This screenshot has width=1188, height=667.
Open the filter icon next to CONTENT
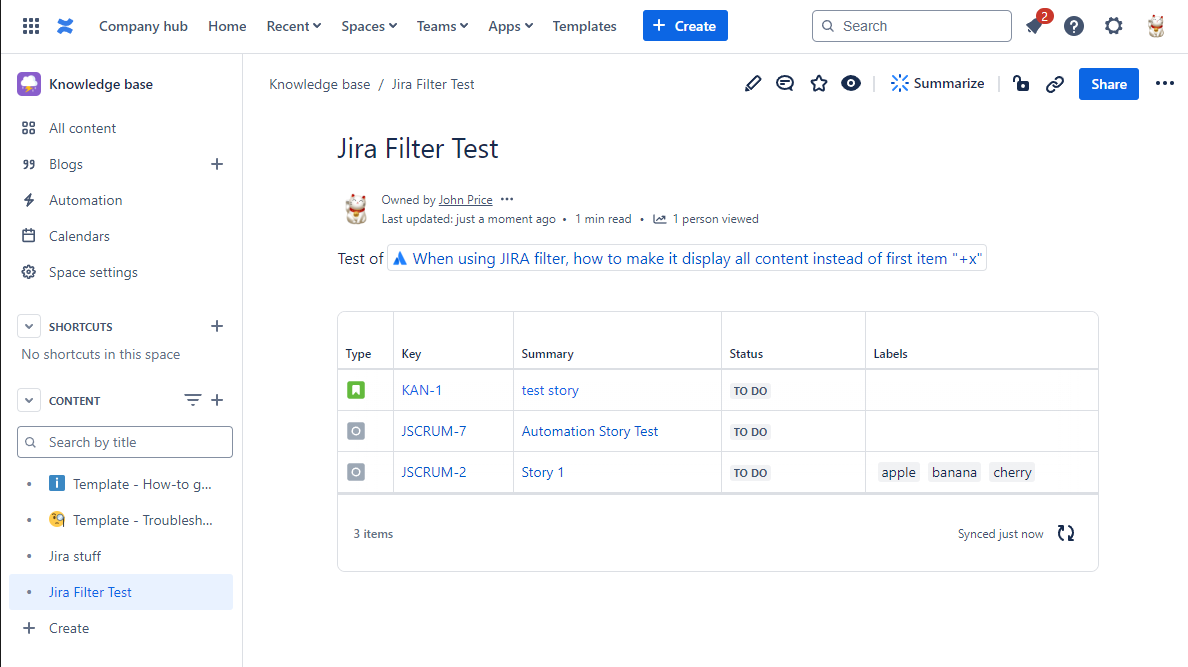pos(192,400)
